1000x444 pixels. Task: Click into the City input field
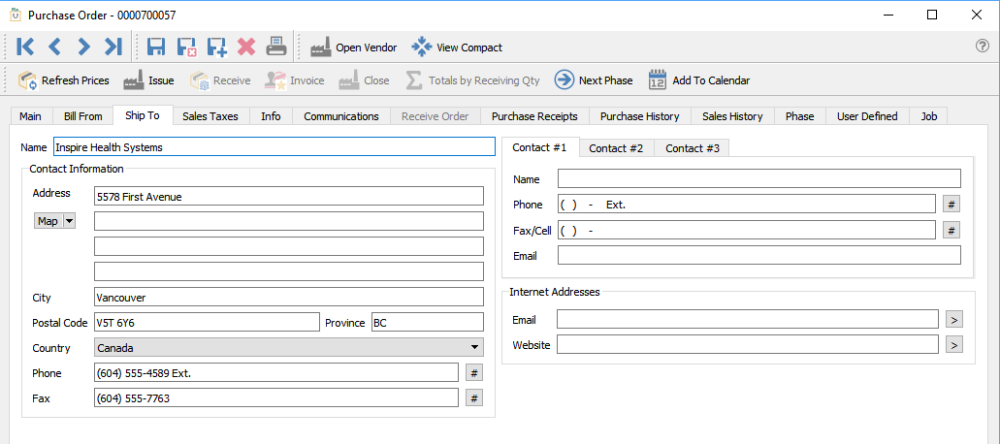tap(288, 297)
